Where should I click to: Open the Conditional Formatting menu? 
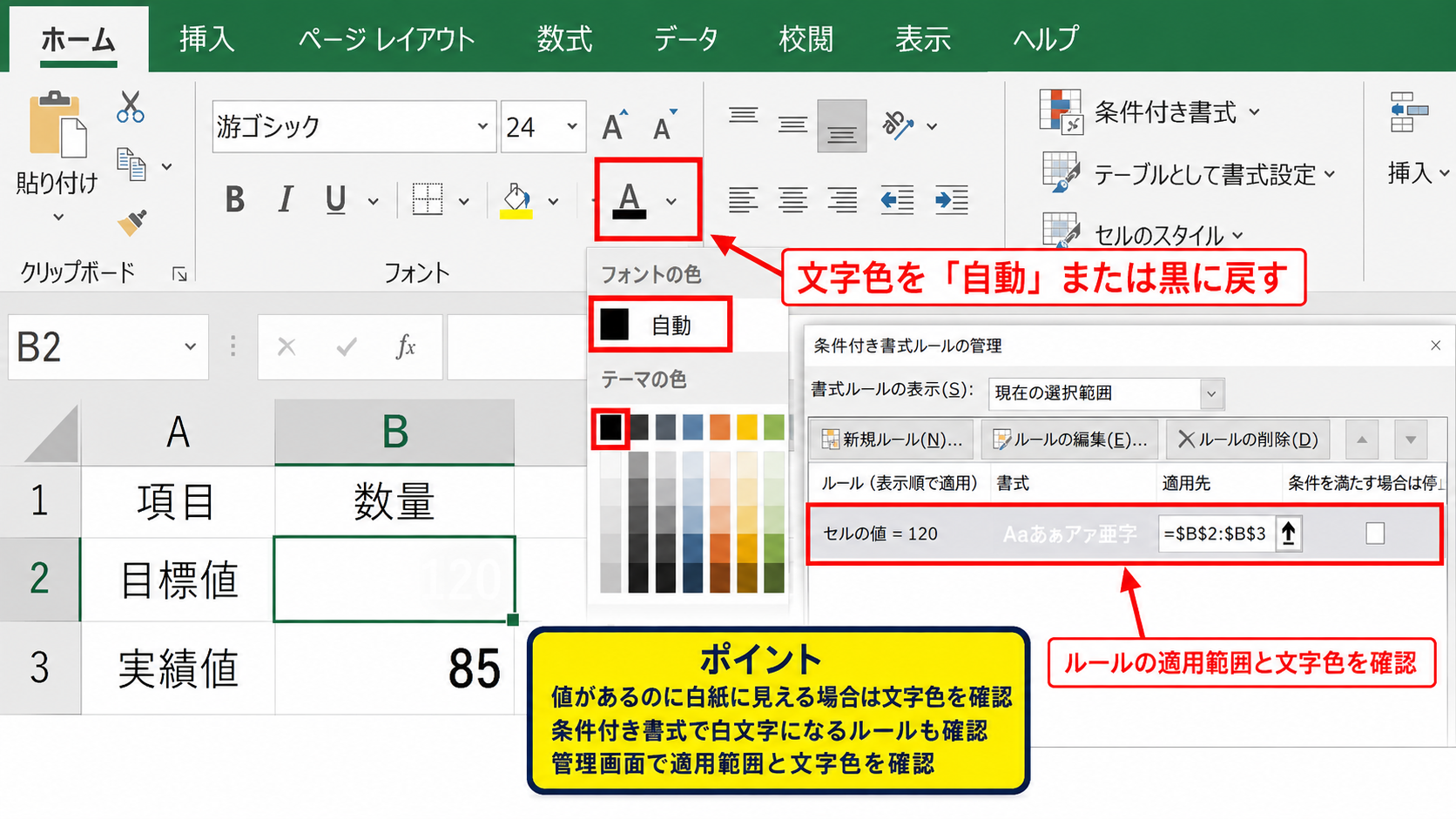[1150, 112]
